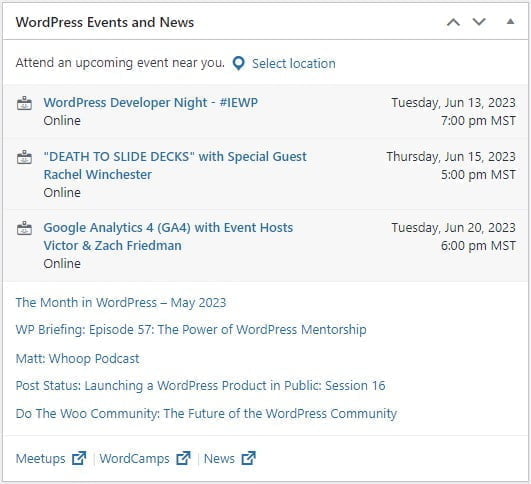
Task: Click the WordPress Developer Night meetup icon
Action: click(x=24, y=103)
